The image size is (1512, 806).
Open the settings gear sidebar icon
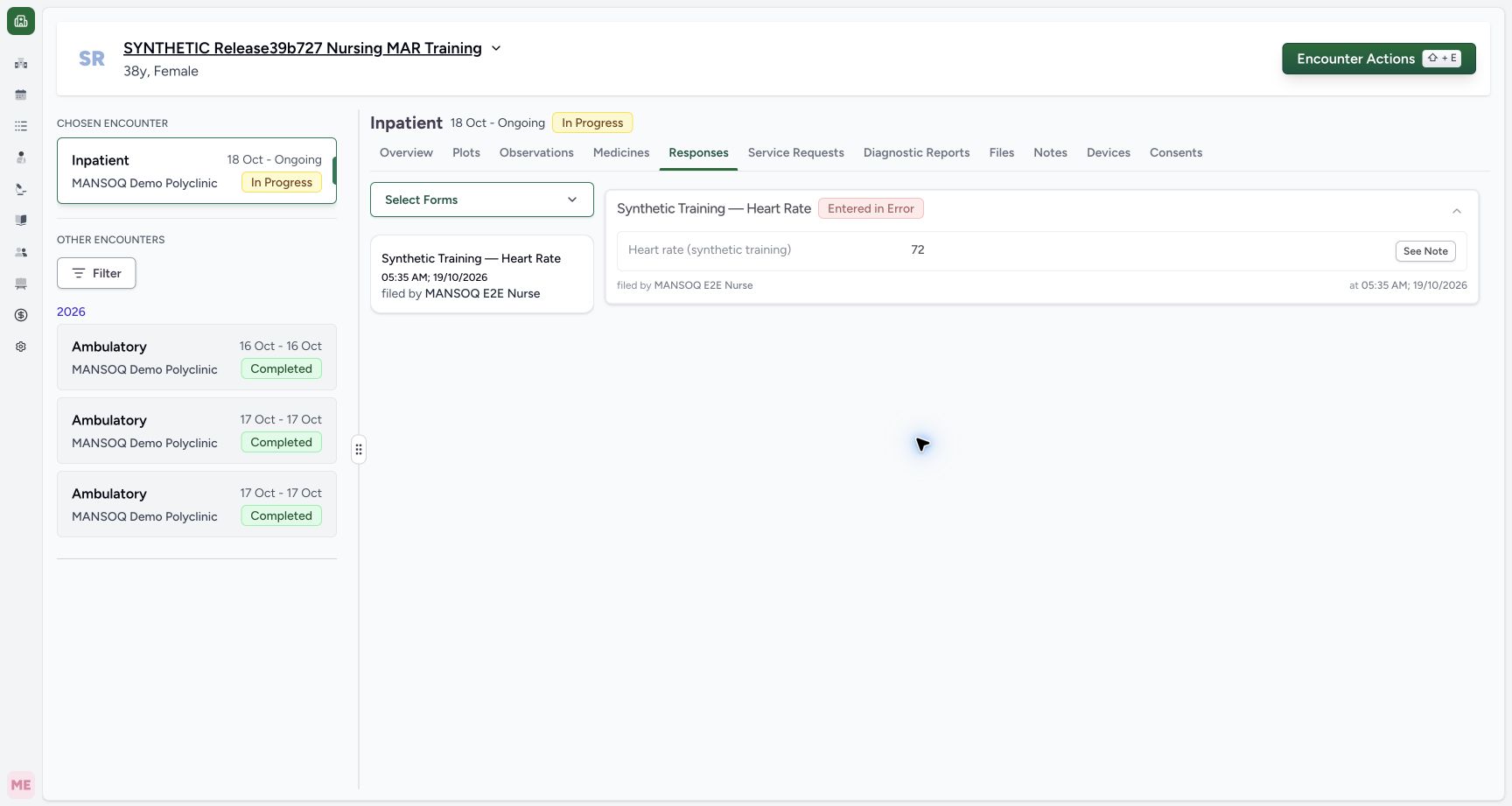pos(21,347)
